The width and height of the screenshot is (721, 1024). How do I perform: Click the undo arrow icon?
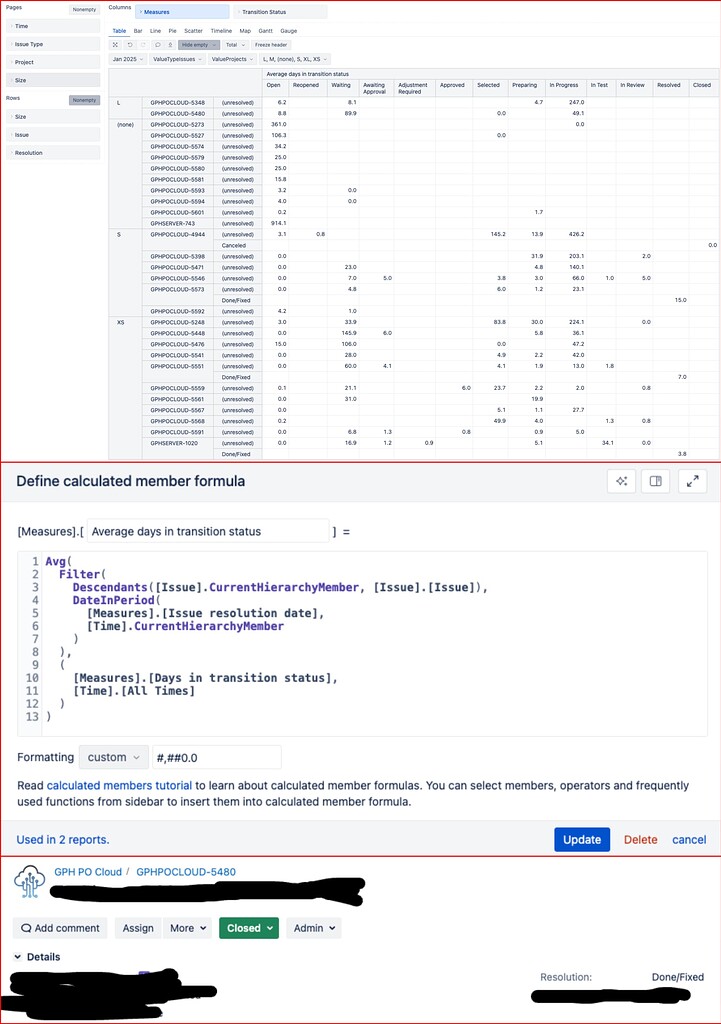point(130,45)
